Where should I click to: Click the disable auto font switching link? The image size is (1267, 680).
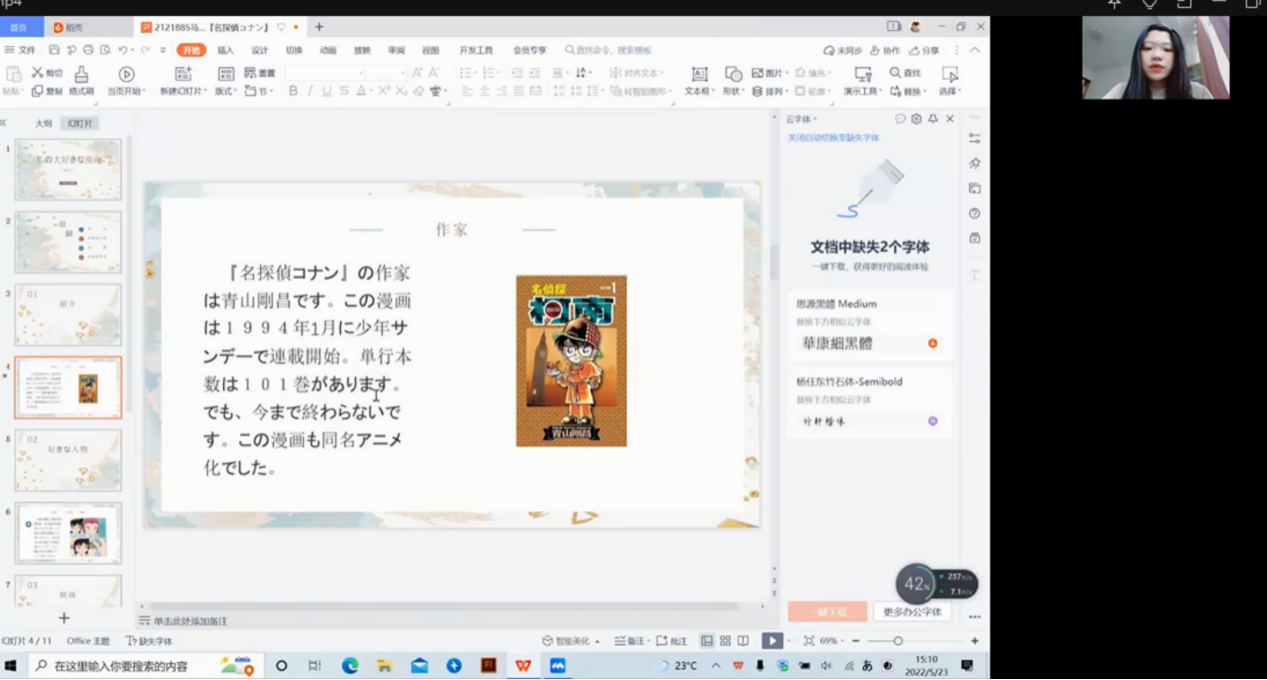pos(834,138)
